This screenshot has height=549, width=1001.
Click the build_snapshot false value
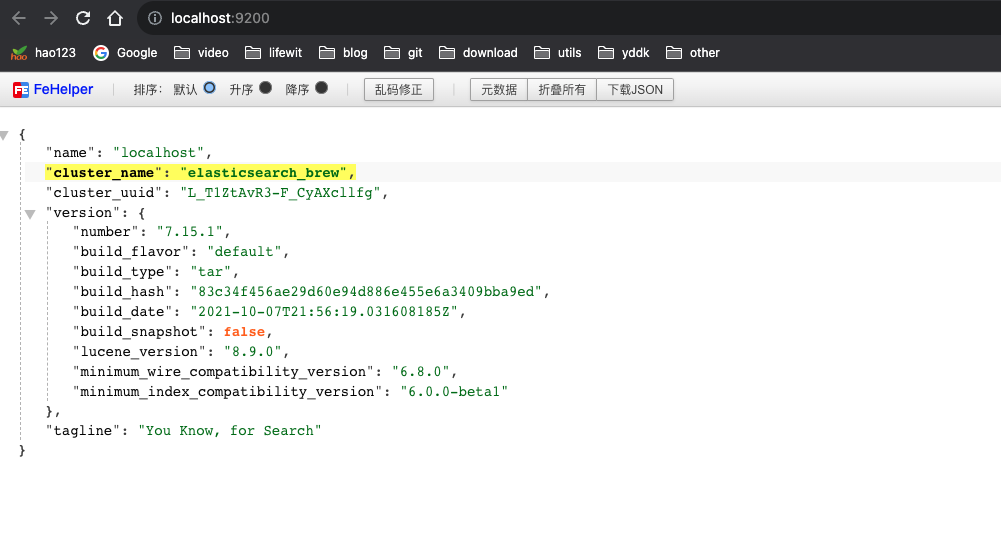click(x=244, y=332)
